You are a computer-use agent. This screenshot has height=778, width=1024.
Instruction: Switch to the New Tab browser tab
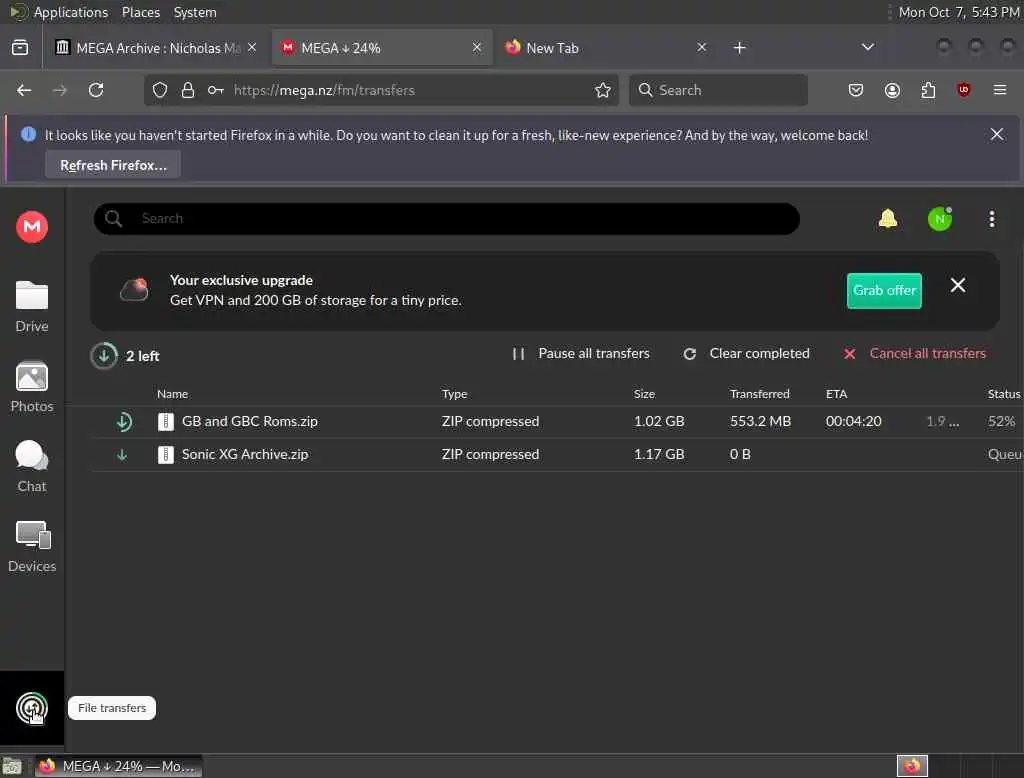[x=594, y=48]
